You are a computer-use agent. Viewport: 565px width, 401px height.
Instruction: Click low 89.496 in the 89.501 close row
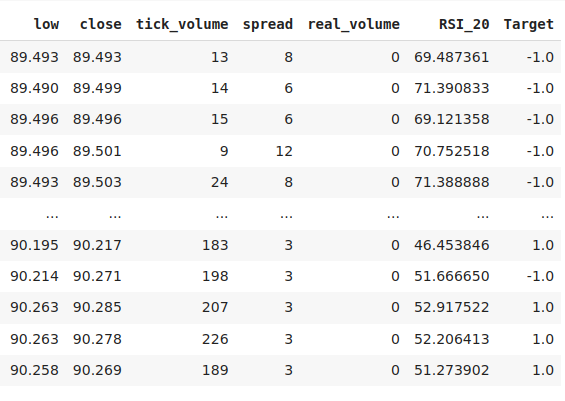coord(34,151)
